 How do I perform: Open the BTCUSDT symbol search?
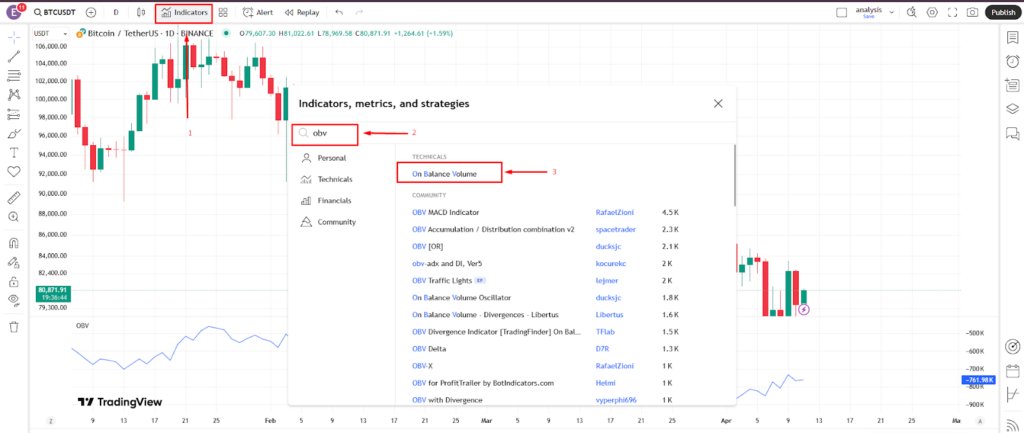pos(56,12)
